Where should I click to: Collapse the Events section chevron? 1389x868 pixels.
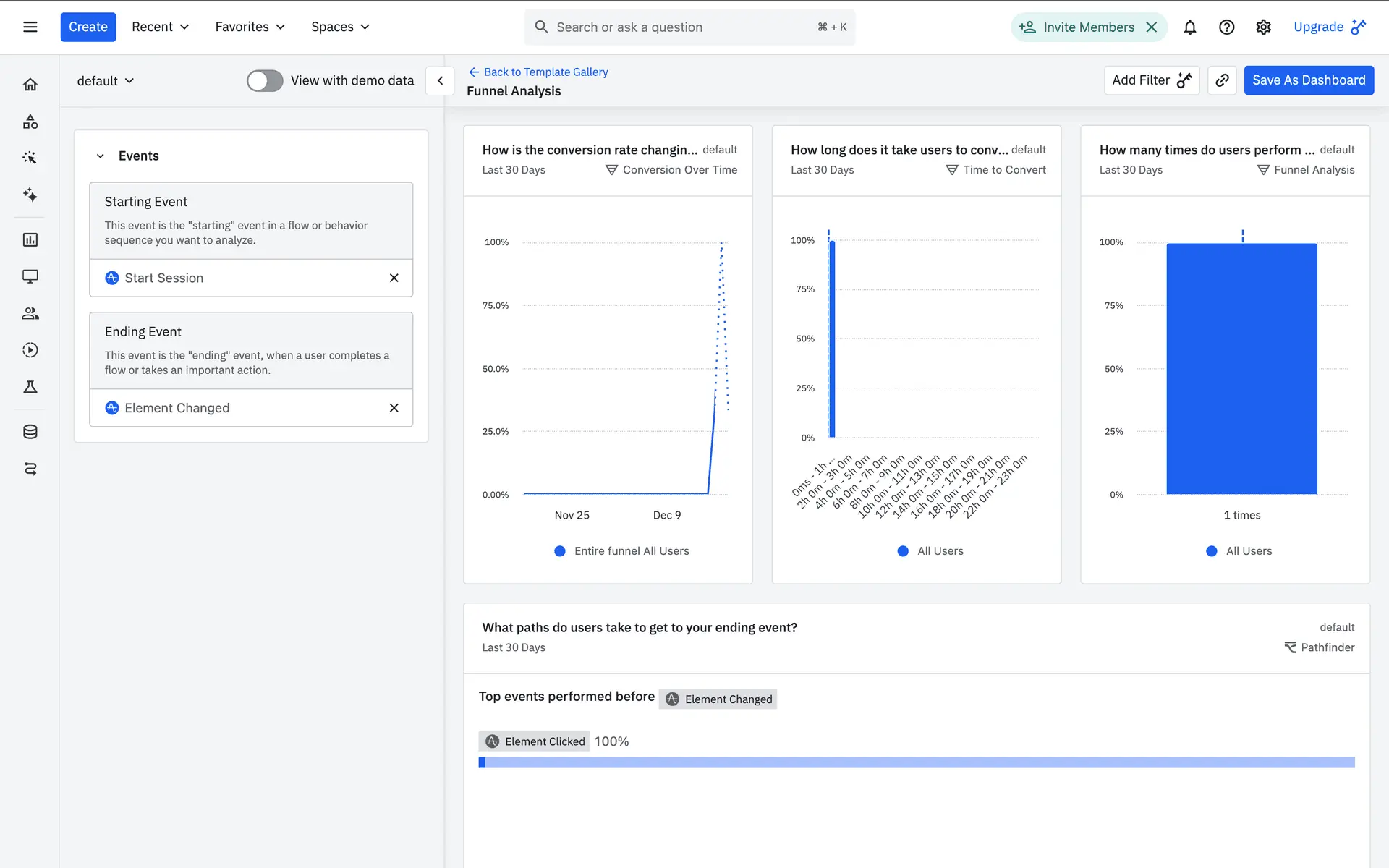point(101,156)
